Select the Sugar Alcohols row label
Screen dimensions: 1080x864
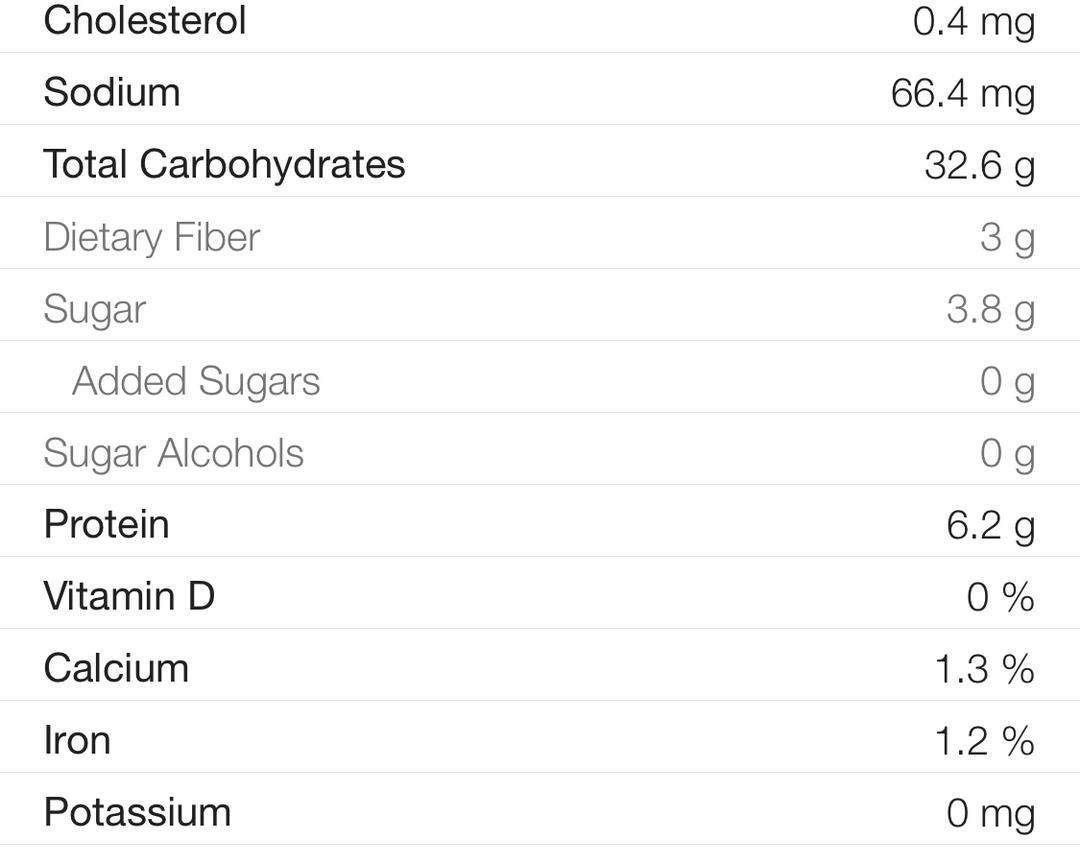173,453
